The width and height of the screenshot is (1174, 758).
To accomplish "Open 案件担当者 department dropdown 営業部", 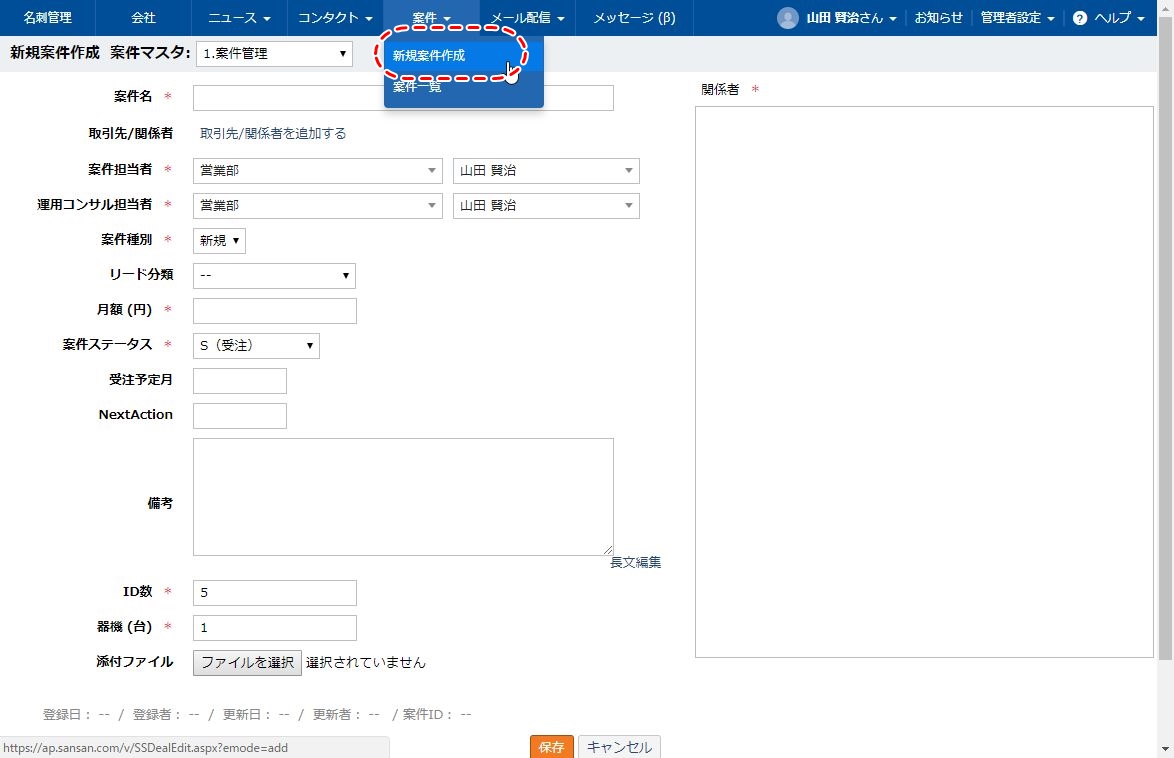I will coord(317,171).
